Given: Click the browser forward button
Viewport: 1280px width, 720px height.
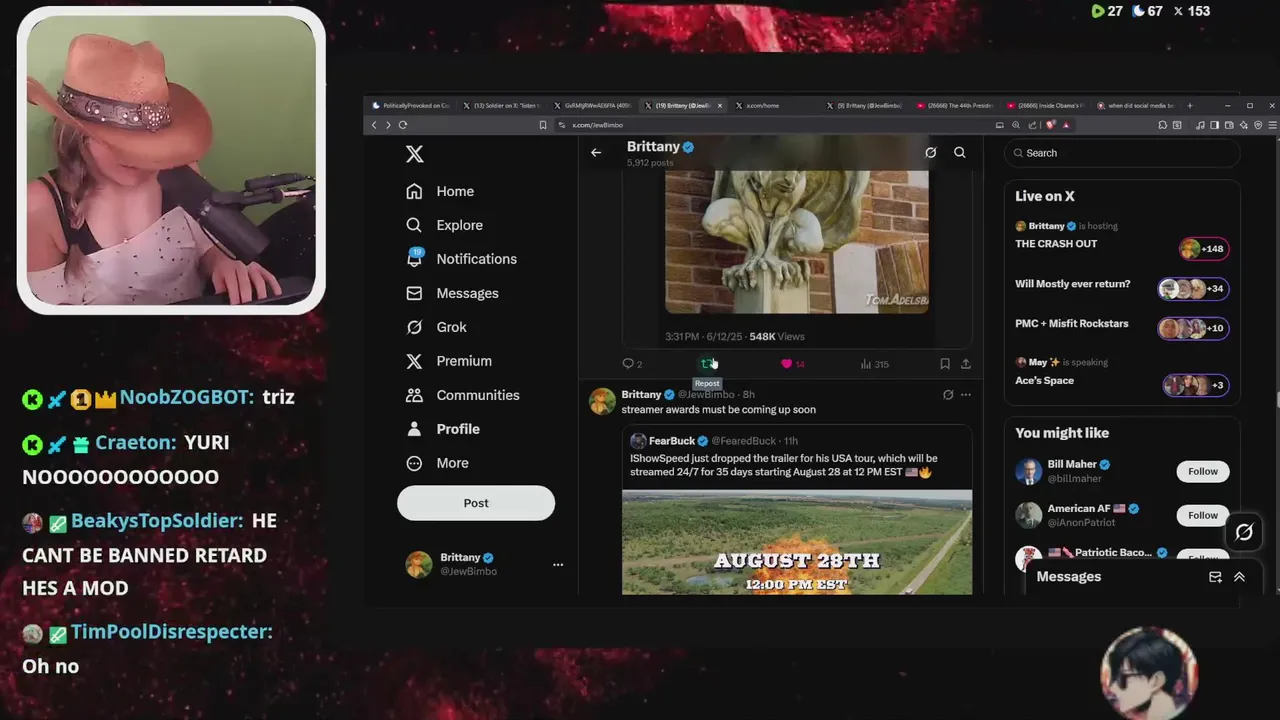Looking at the screenshot, I should (x=388, y=125).
